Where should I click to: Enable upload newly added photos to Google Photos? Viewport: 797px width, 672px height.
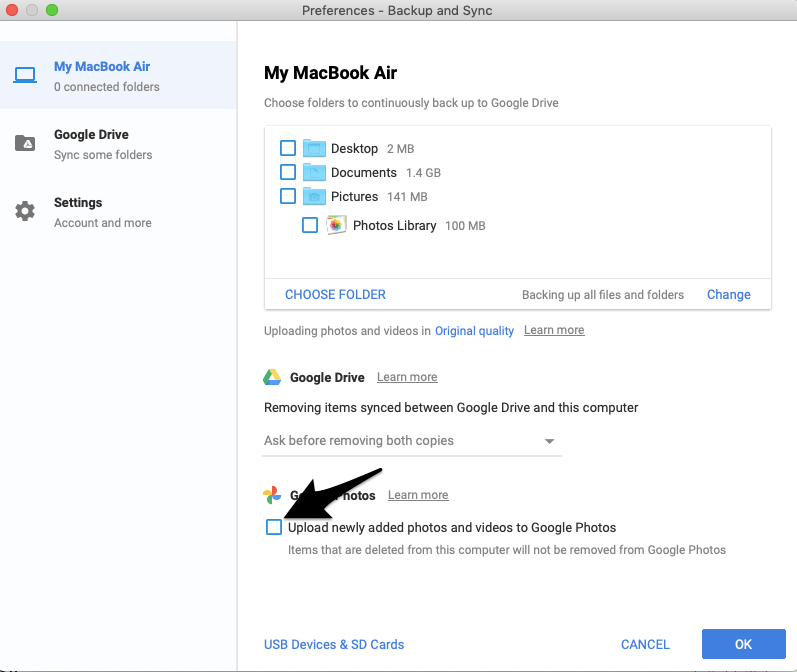(274, 527)
